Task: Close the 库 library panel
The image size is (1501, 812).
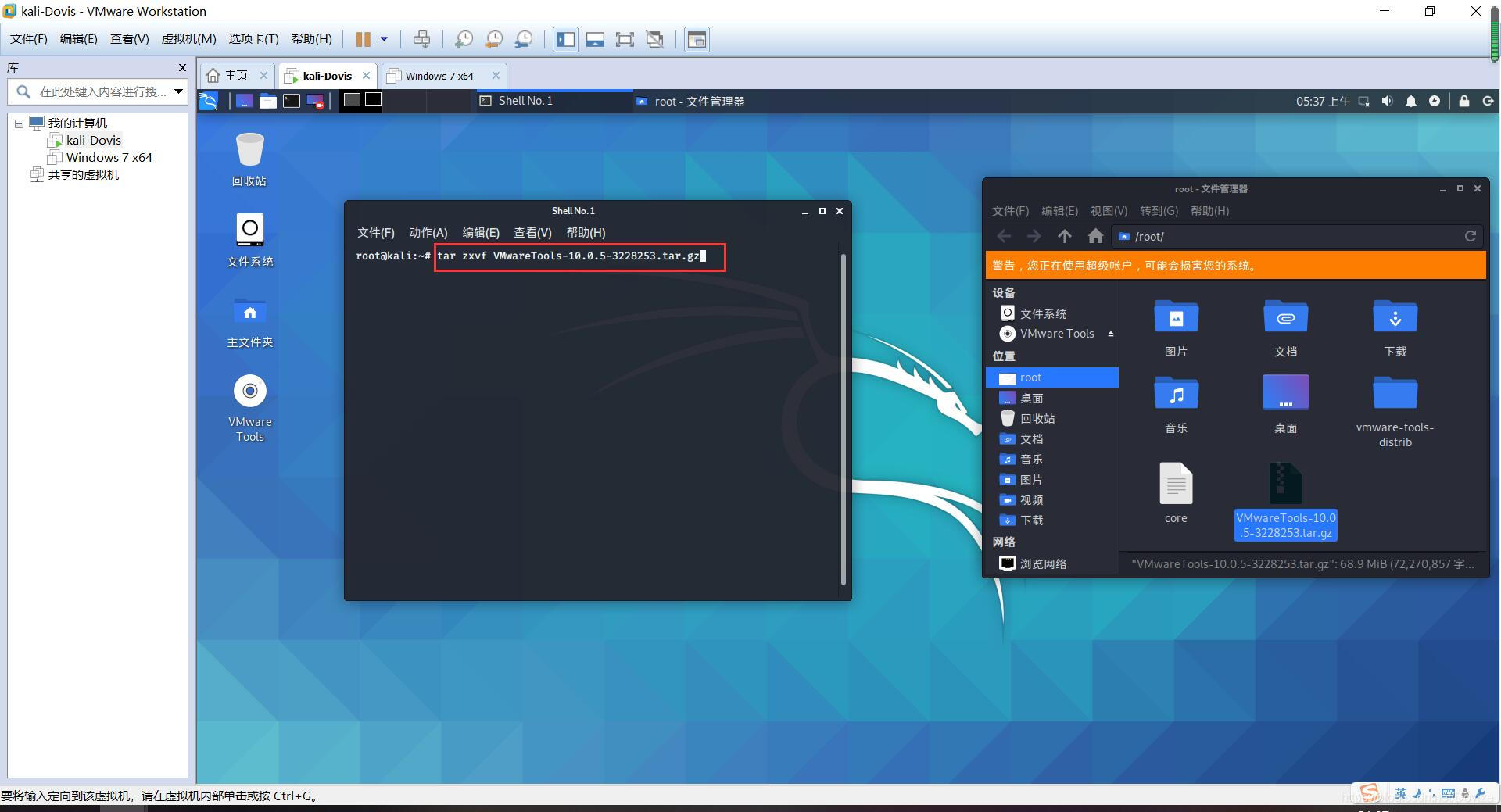Action: [x=182, y=68]
